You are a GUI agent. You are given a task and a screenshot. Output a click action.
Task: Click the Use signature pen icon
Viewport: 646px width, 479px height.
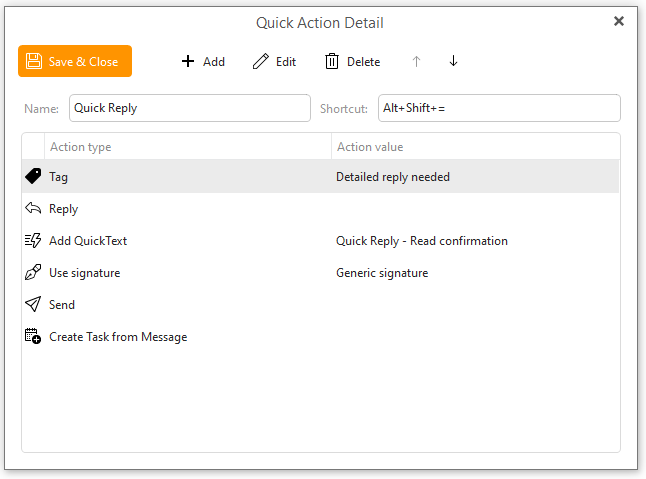coord(33,273)
